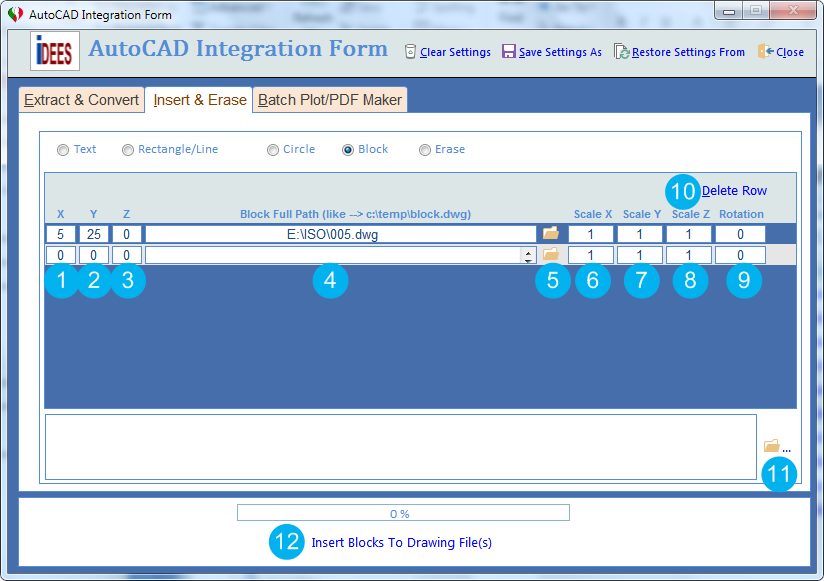Click the Block Full Path column header

355,214
